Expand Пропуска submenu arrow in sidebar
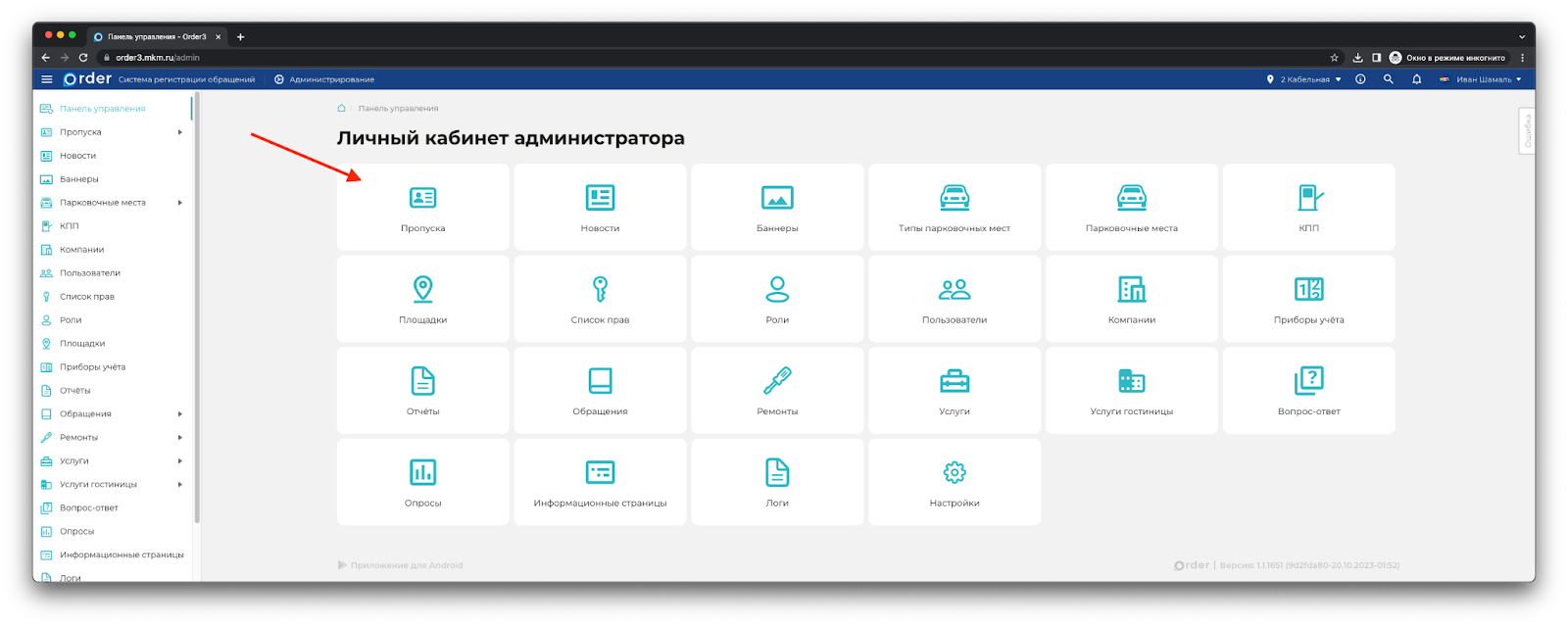The image size is (1568, 625). point(180,132)
